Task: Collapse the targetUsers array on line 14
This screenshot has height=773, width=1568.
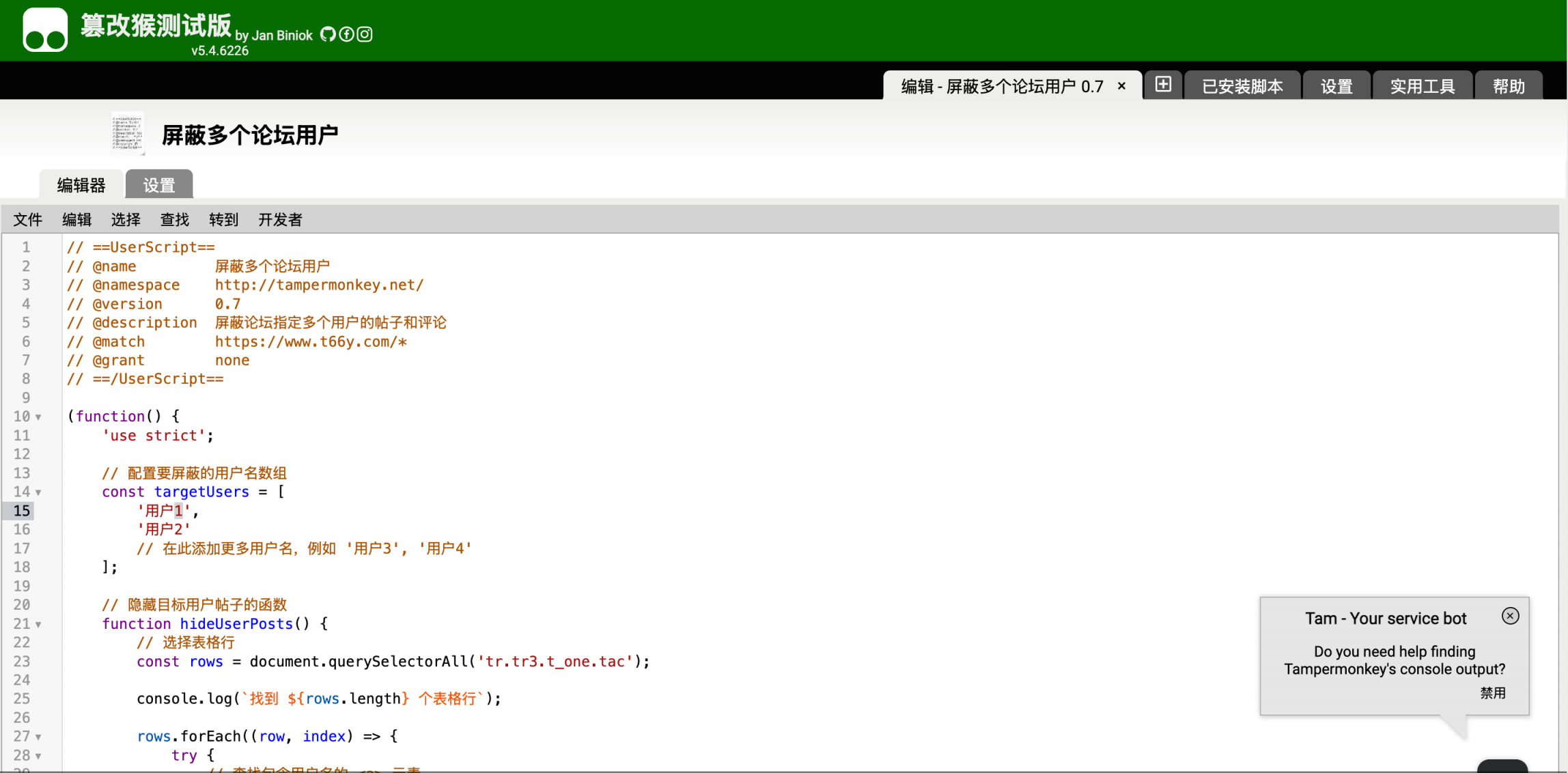Action: pyautogui.click(x=39, y=492)
